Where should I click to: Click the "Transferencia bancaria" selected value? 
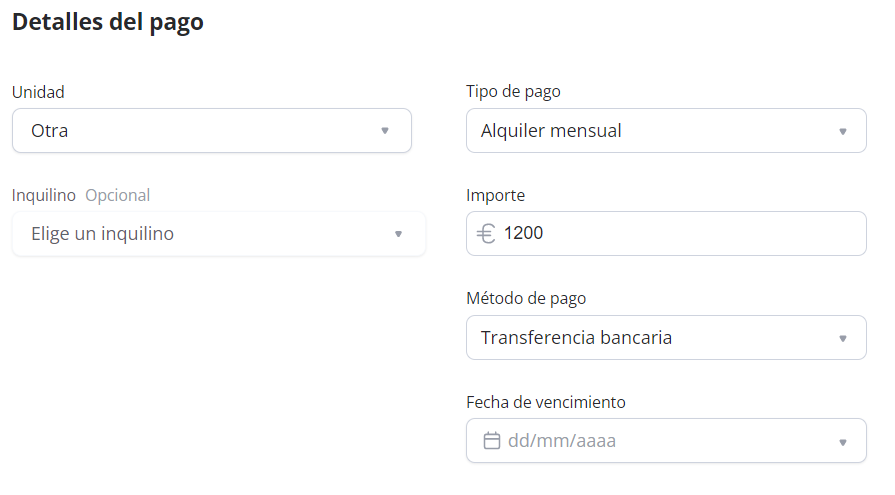576,338
